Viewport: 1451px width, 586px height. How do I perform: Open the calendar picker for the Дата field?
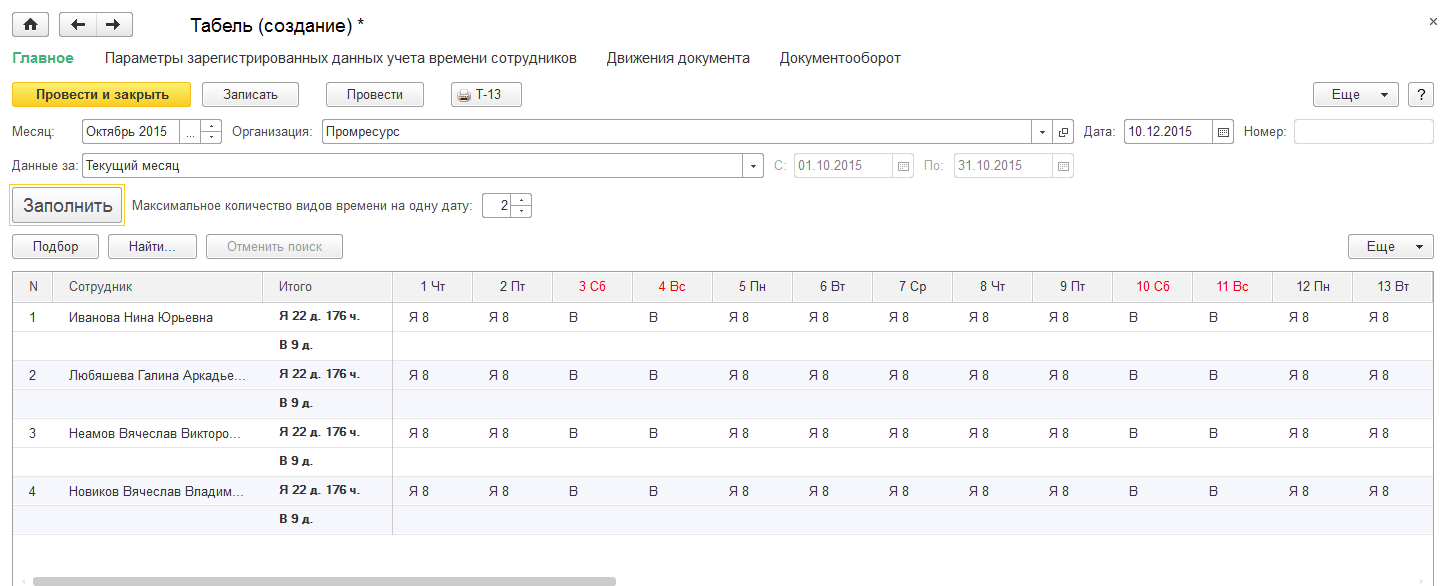click(x=1223, y=132)
